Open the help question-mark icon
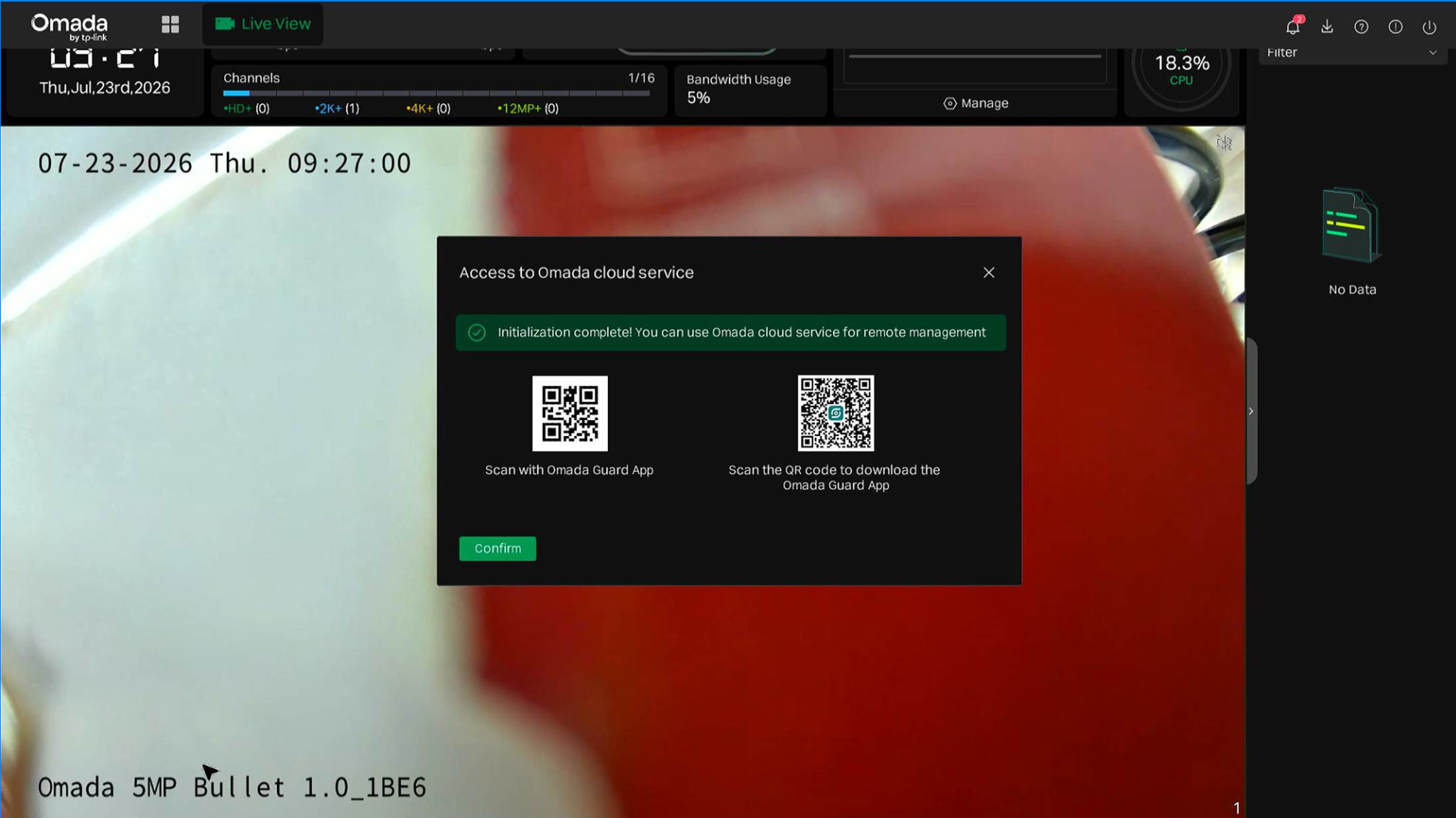Image resolution: width=1456 pixels, height=818 pixels. click(1361, 27)
